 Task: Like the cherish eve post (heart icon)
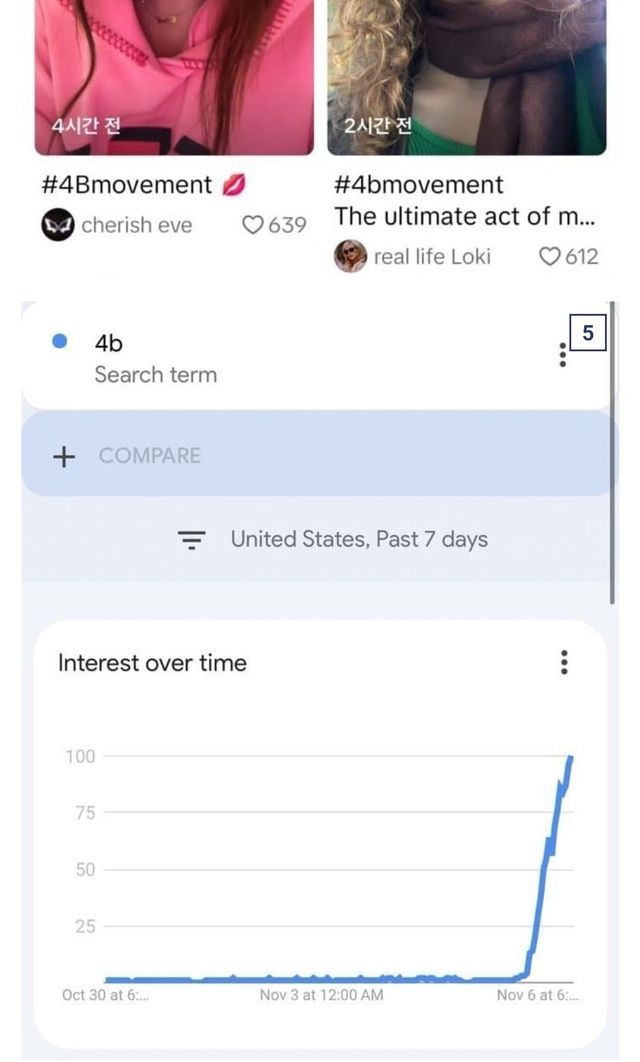(253, 225)
